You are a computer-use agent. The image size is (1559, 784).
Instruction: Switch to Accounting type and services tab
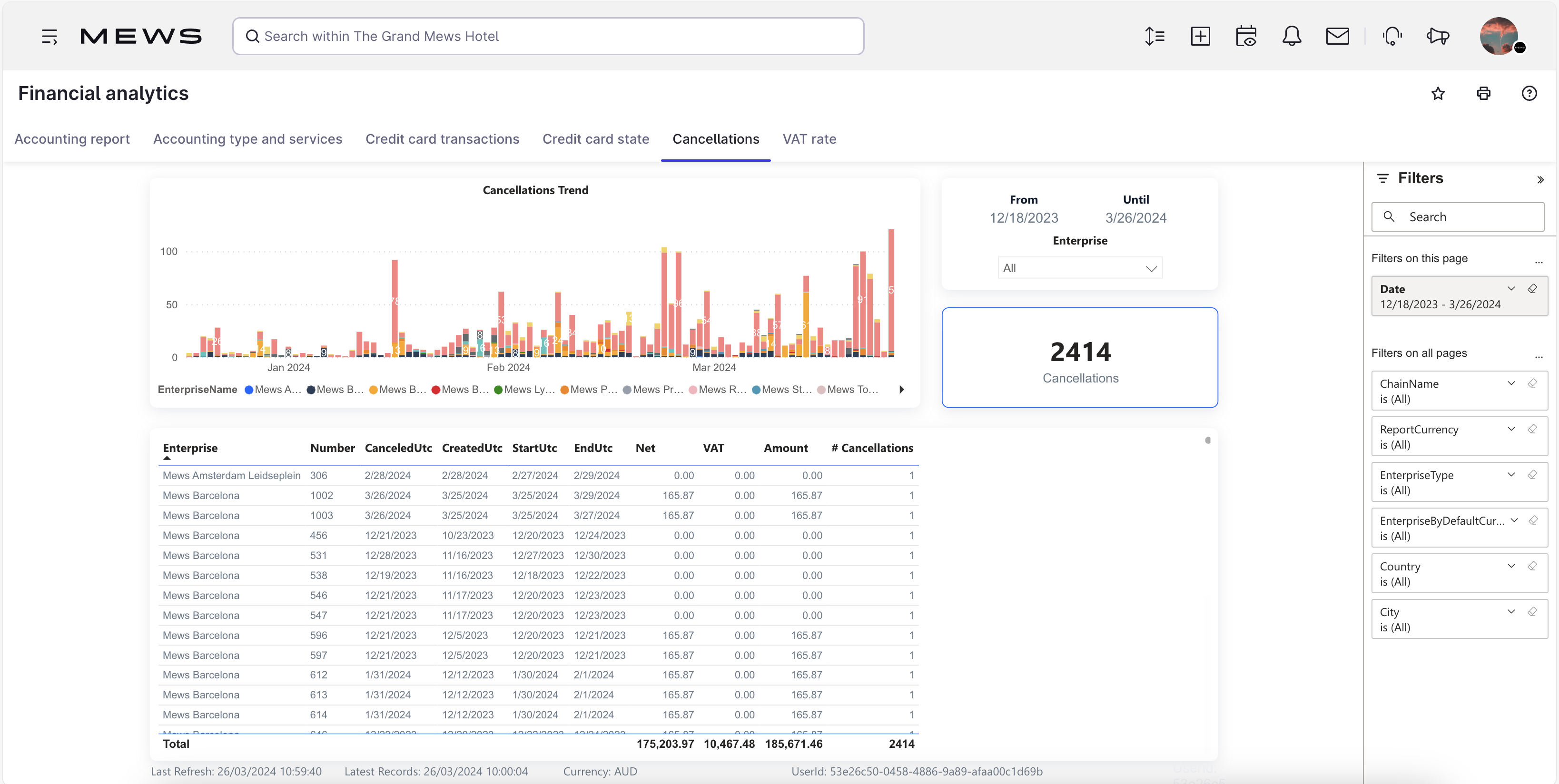(247, 139)
